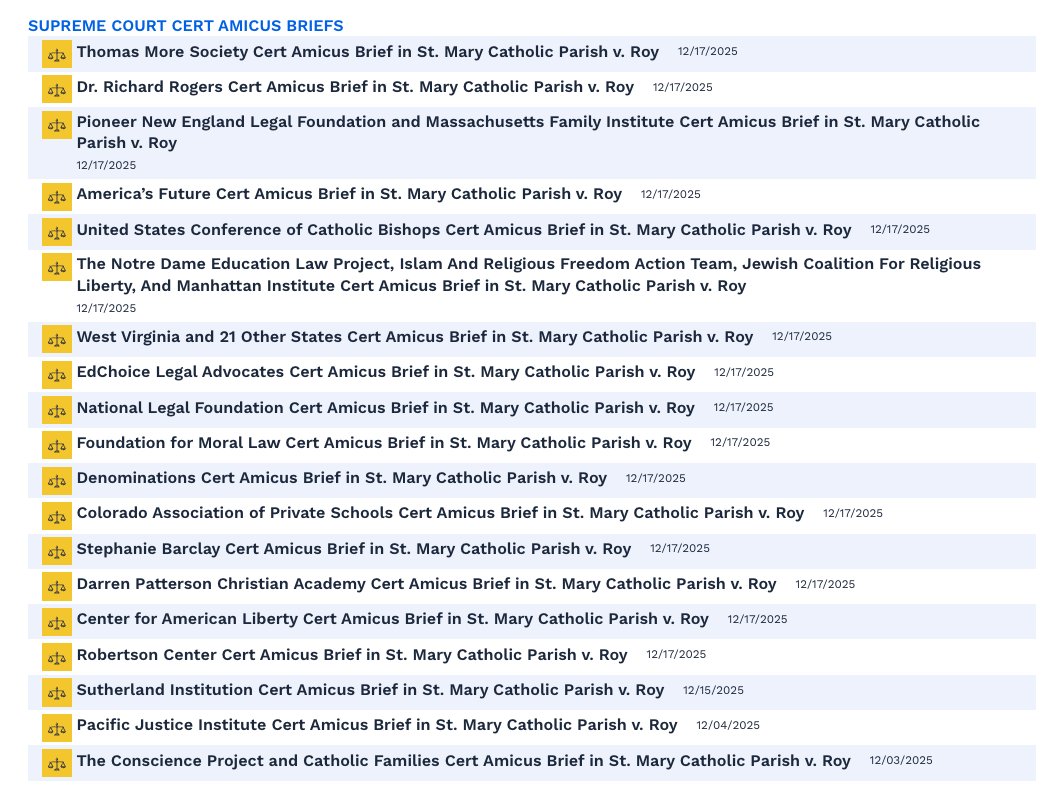The image size is (1051, 799).
Task: Click 12/17/2025 date next to Thomas More Society
Action: [x=708, y=51]
